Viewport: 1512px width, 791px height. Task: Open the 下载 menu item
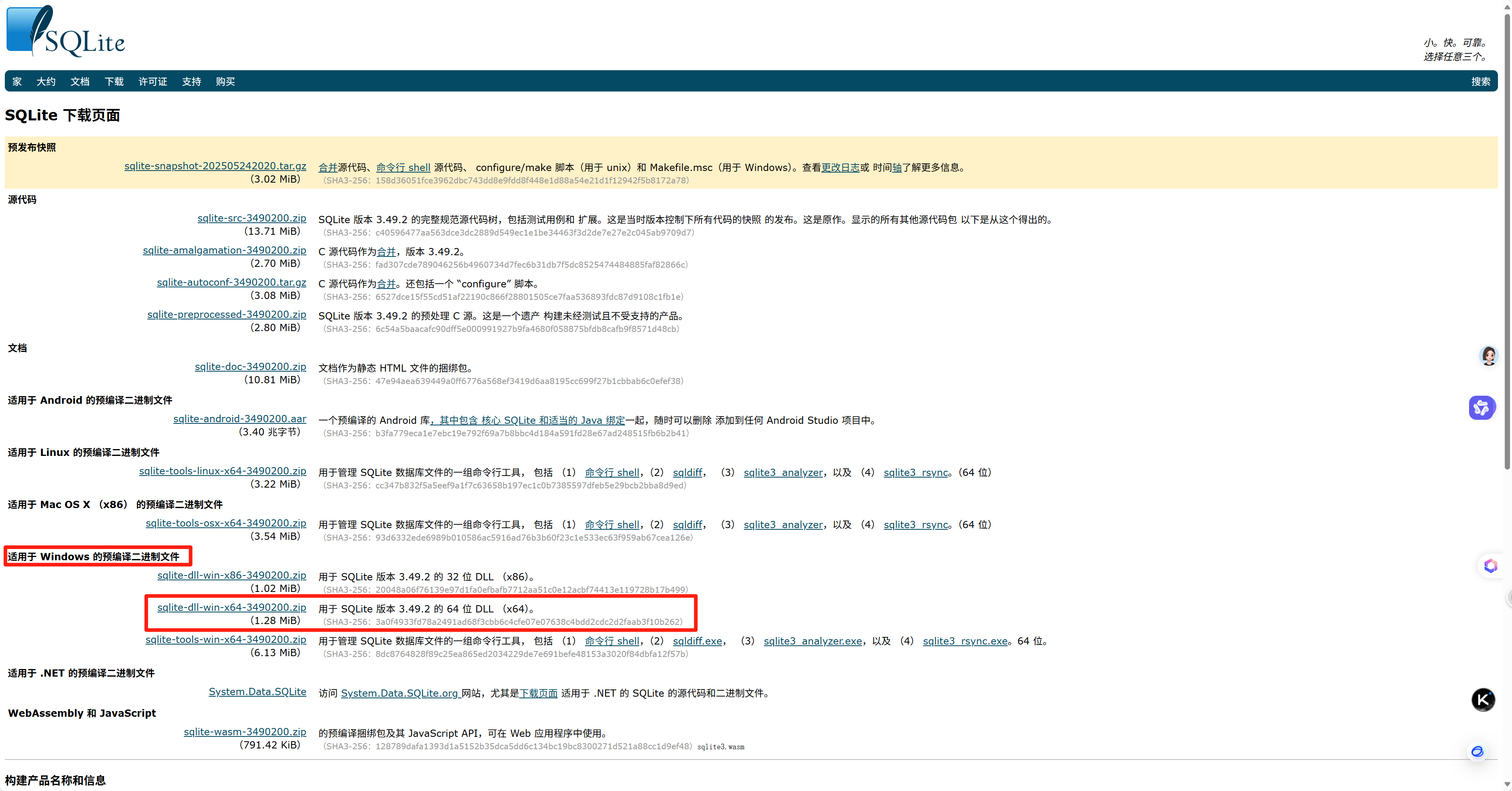click(114, 81)
